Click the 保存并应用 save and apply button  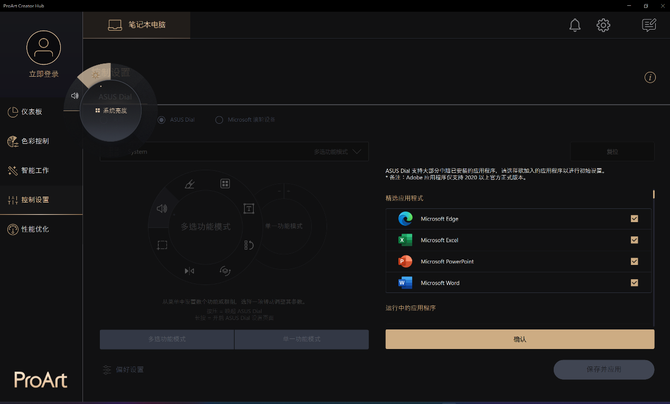[x=604, y=369]
